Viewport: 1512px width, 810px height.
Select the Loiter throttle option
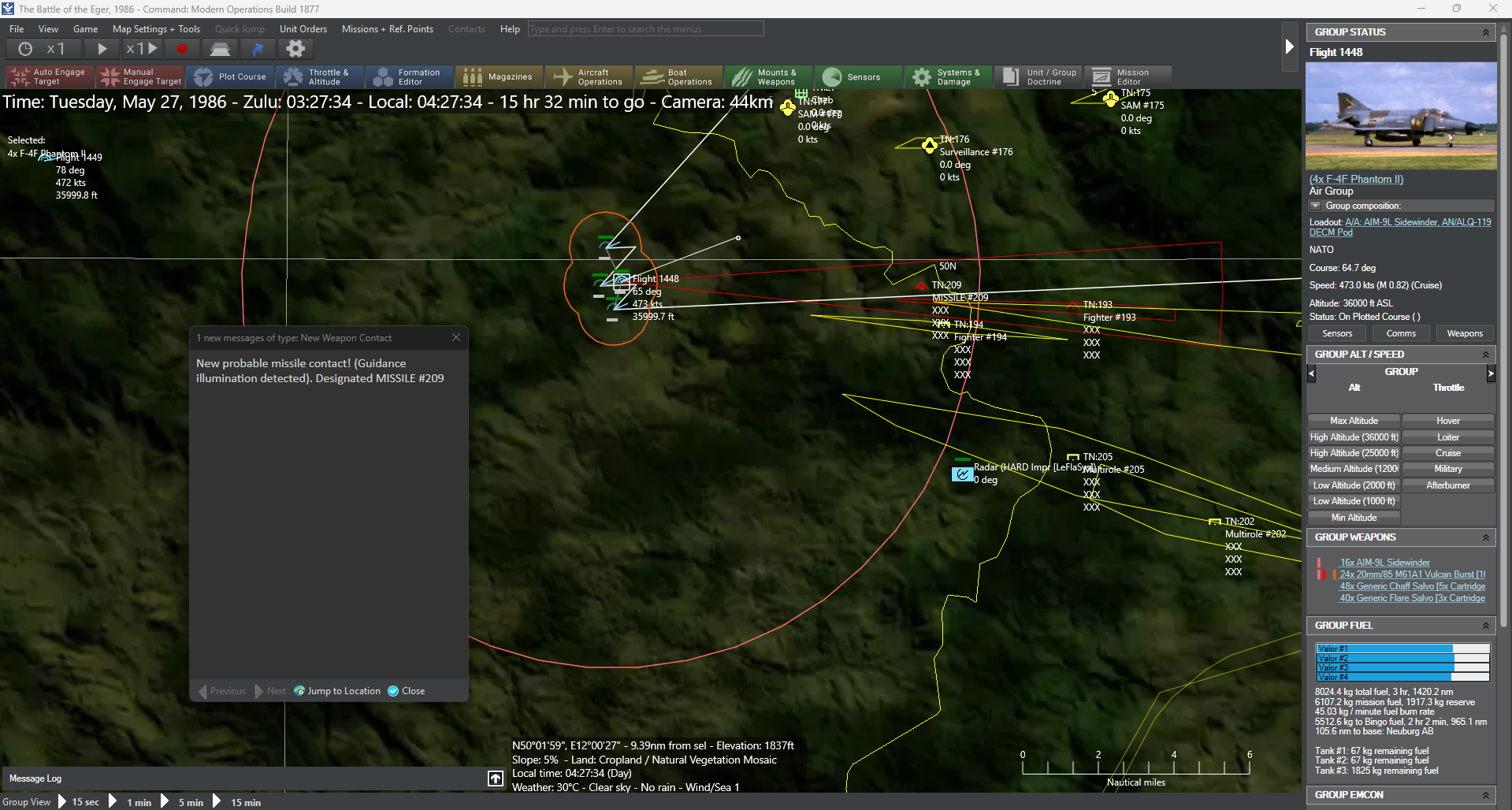click(1447, 437)
